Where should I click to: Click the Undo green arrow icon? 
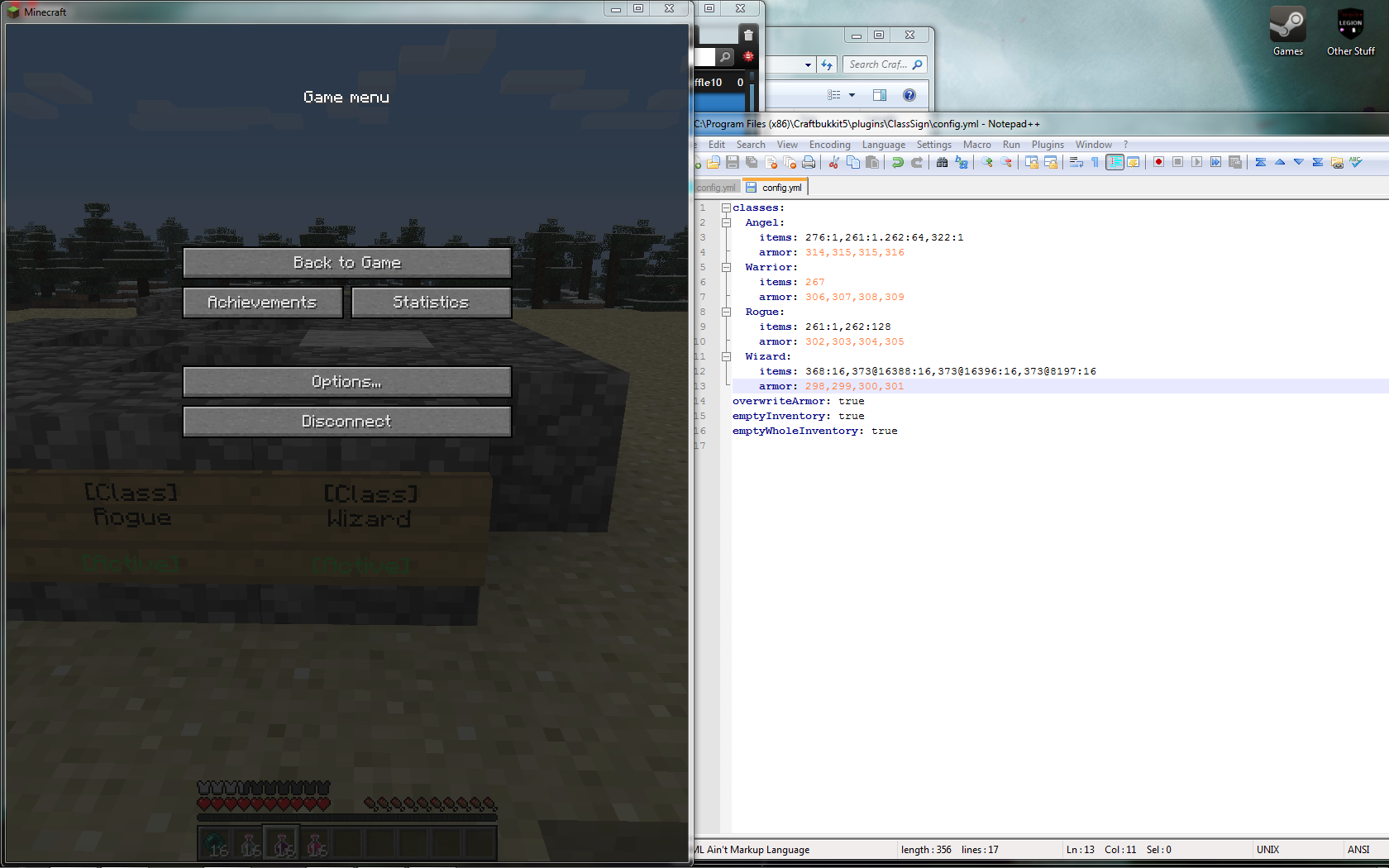pyautogui.click(x=897, y=162)
